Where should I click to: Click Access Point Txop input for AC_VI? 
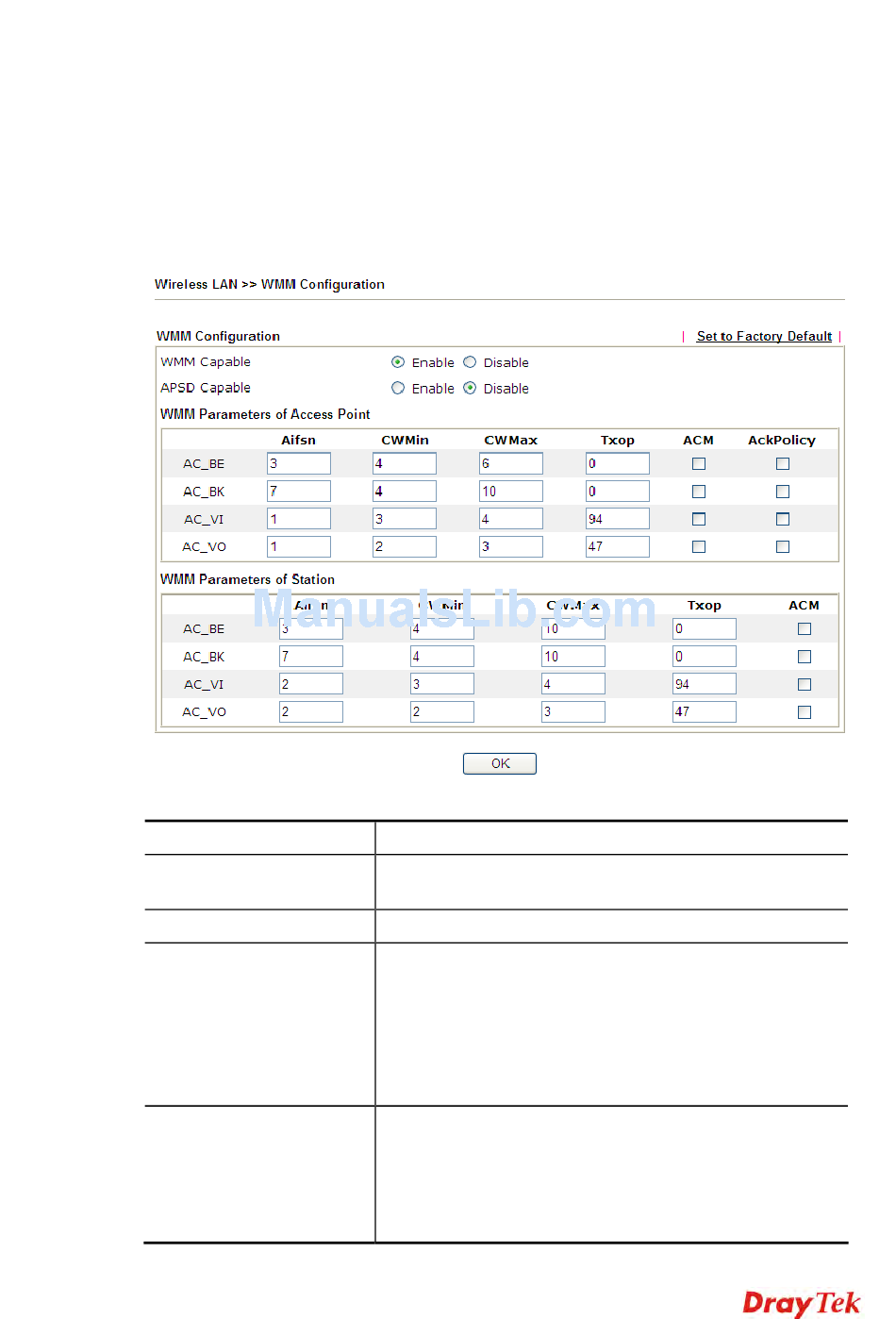[618, 519]
